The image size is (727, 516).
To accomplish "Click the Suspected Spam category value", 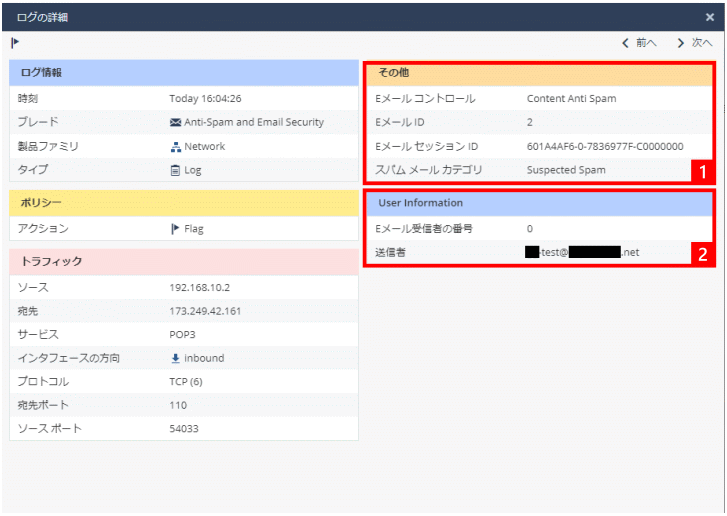I will coord(566,170).
